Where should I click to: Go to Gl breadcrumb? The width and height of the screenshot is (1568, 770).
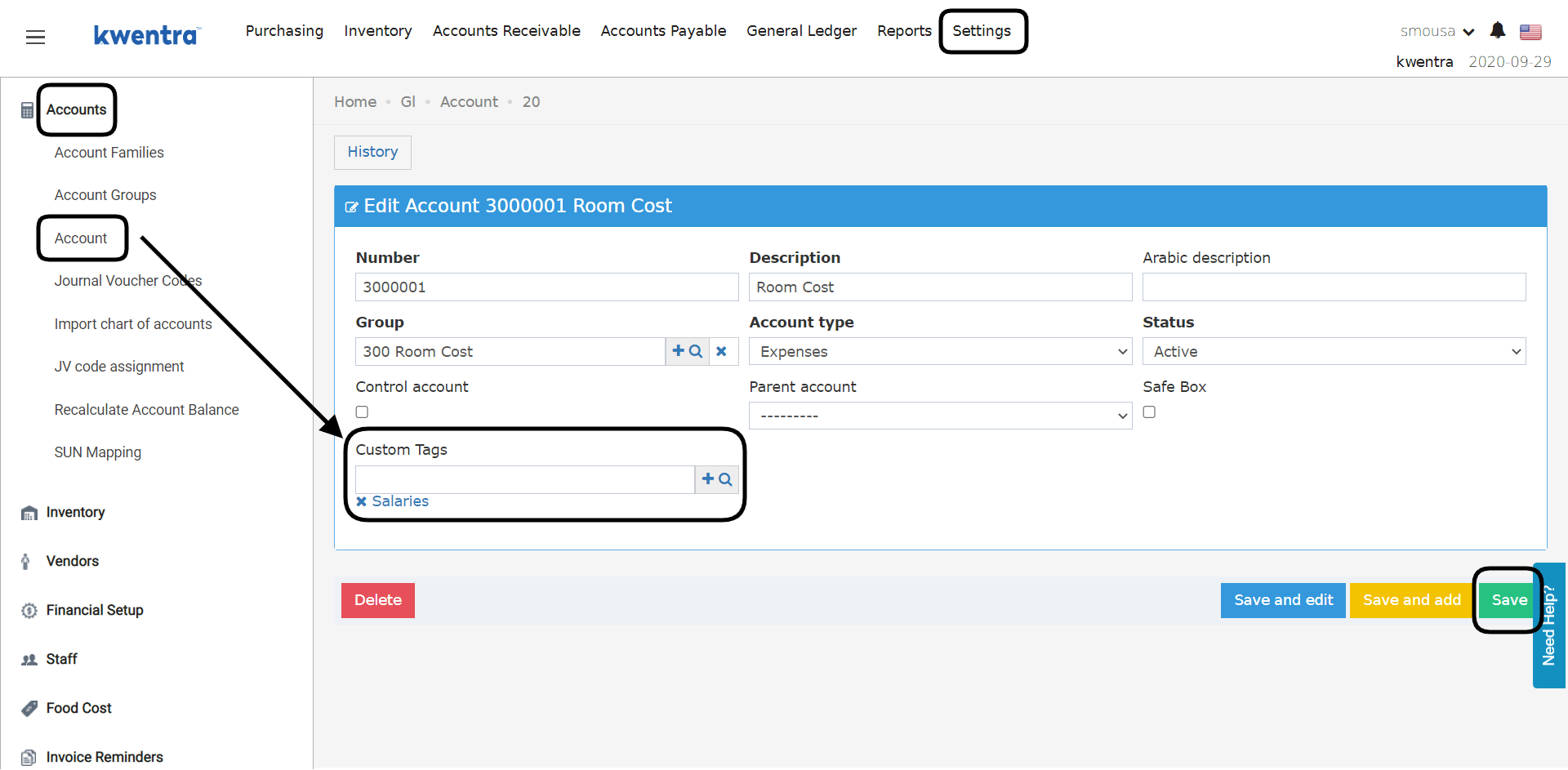click(408, 102)
